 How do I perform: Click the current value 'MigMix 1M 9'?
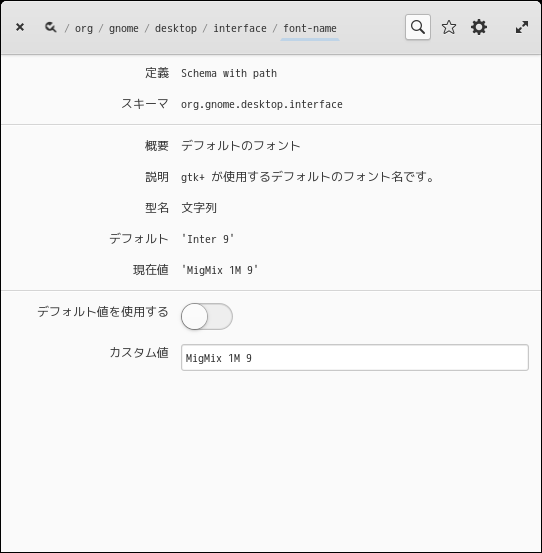tap(219, 270)
